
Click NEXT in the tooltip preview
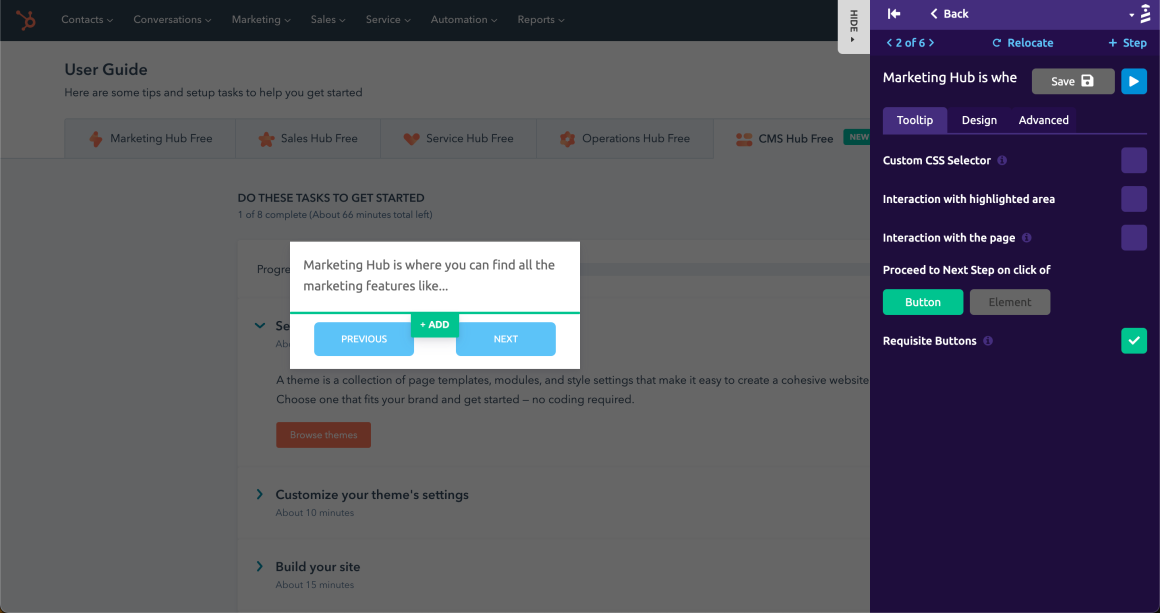pos(505,339)
